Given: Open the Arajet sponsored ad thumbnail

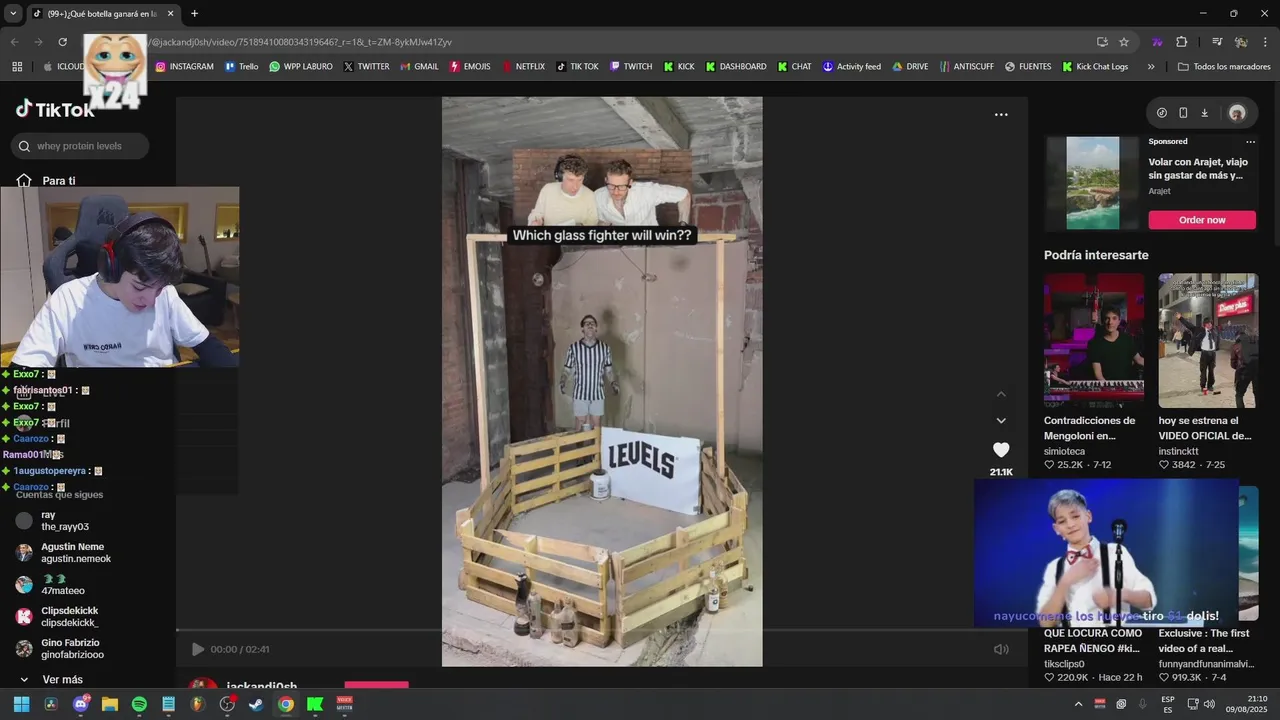Looking at the screenshot, I should [1093, 183].
